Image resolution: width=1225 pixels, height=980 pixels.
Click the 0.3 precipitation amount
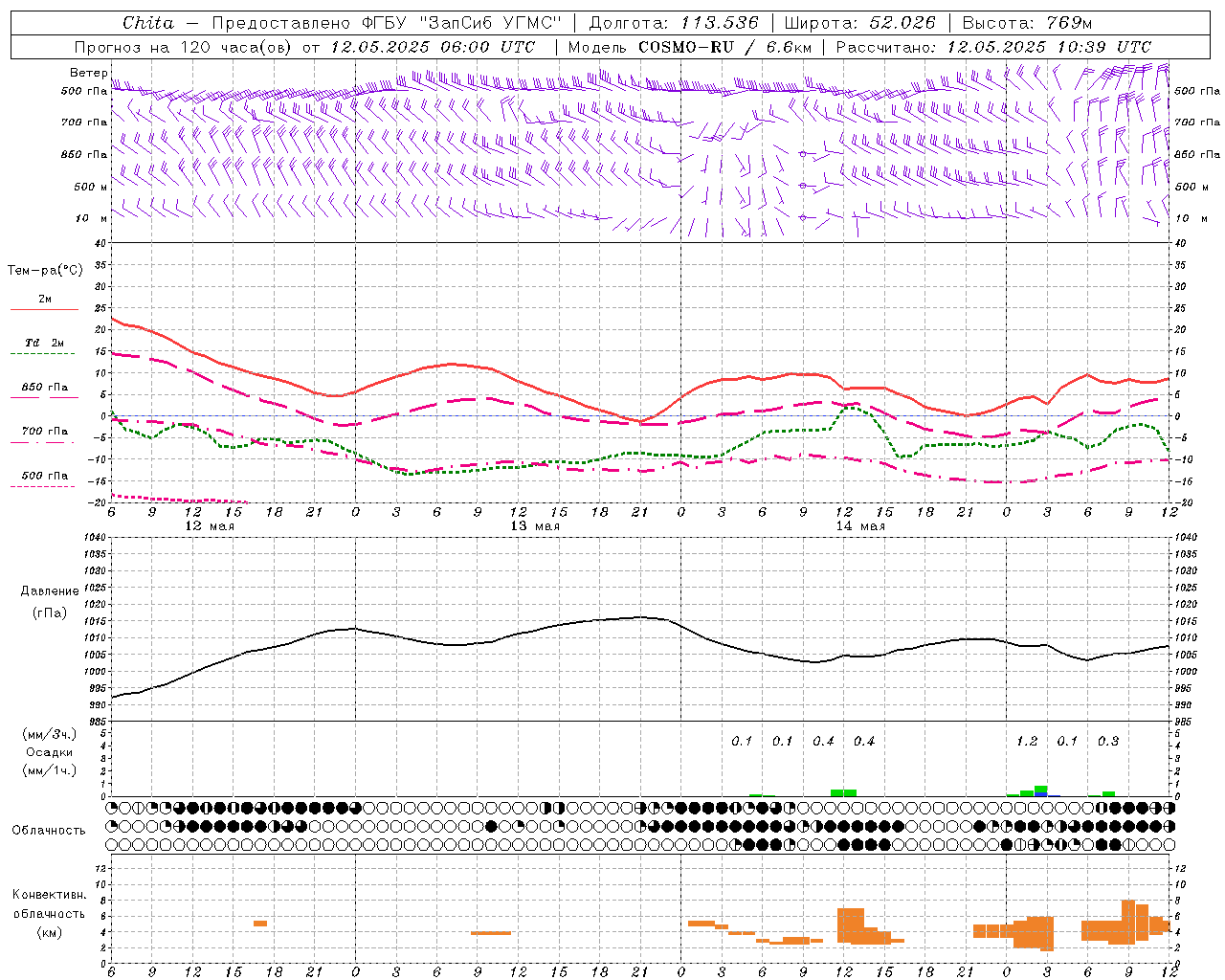(1108, 742)
